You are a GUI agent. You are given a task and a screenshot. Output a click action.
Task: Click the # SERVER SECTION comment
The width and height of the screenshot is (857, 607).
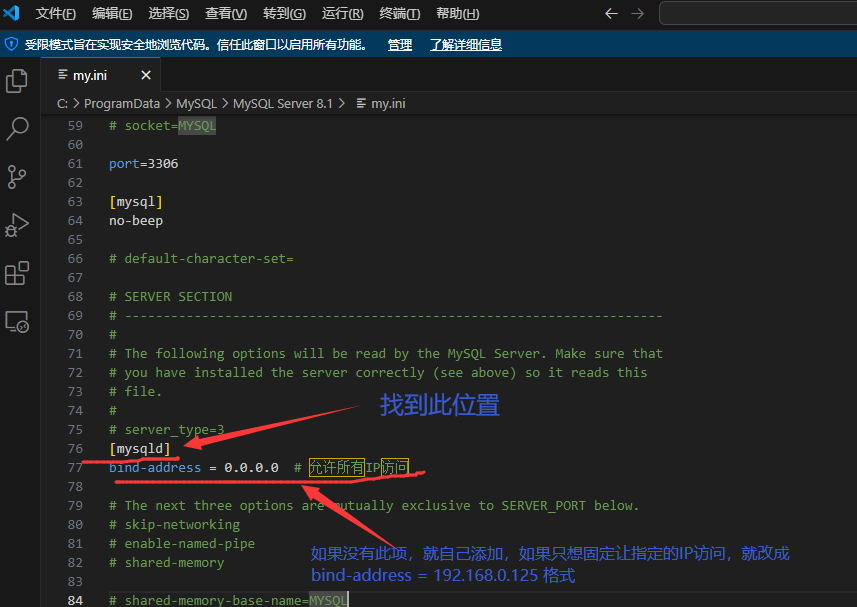pyautogui.click(x=171, y=297)
